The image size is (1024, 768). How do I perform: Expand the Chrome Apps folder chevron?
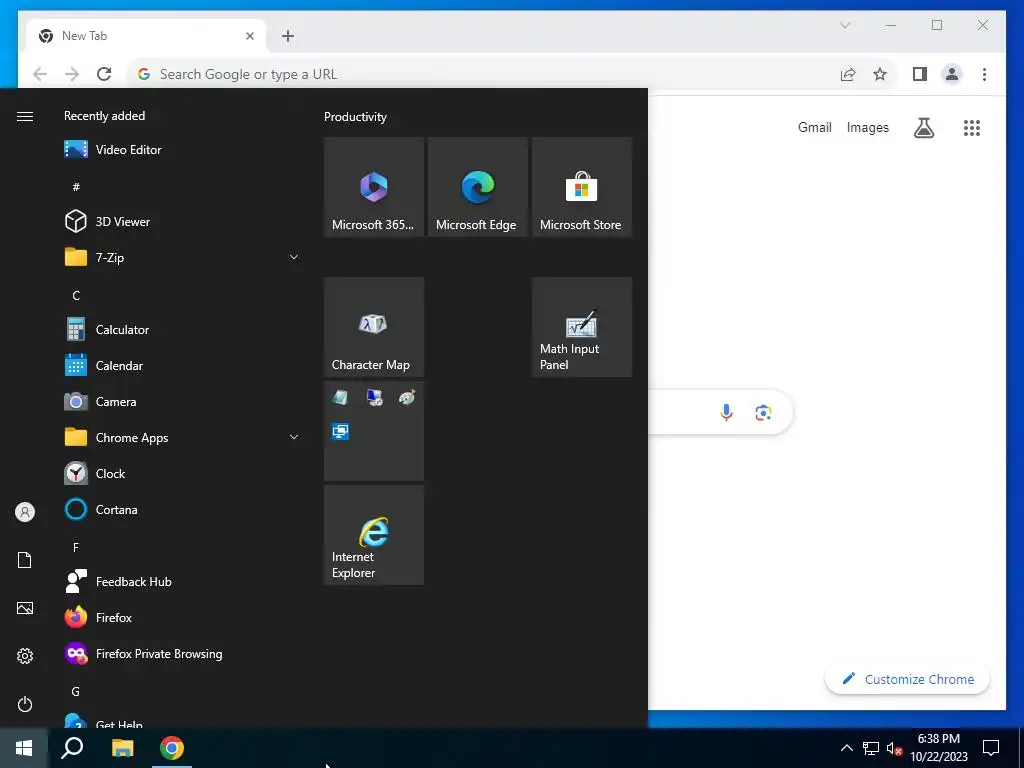pos(294,438)
